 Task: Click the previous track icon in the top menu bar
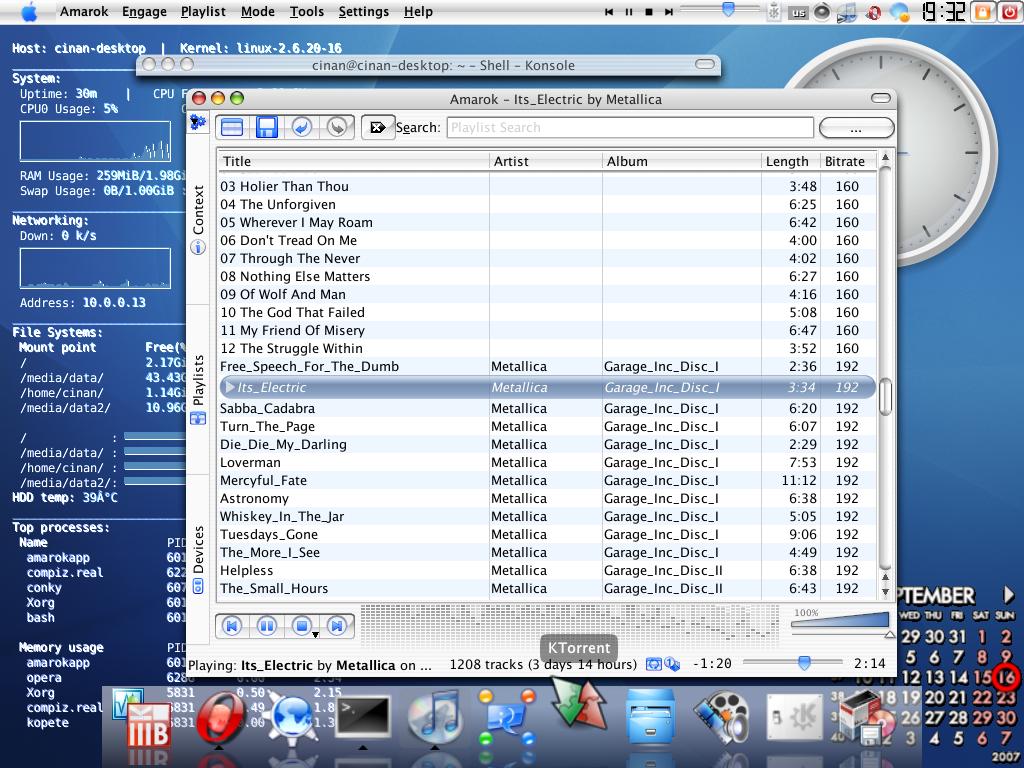(609, 12)
